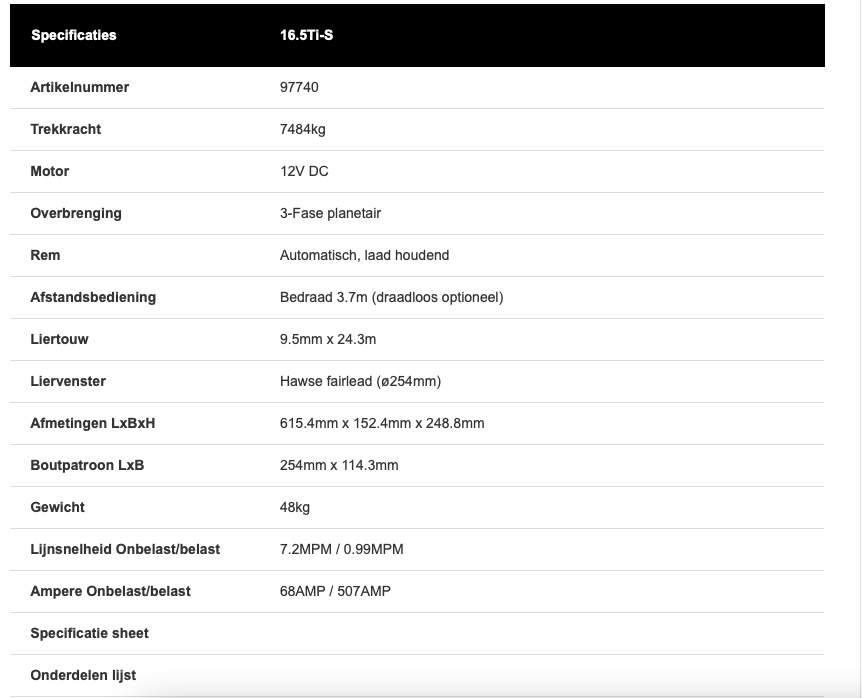
Task: Click the 12V DC motor value
Action: [304, 171]
